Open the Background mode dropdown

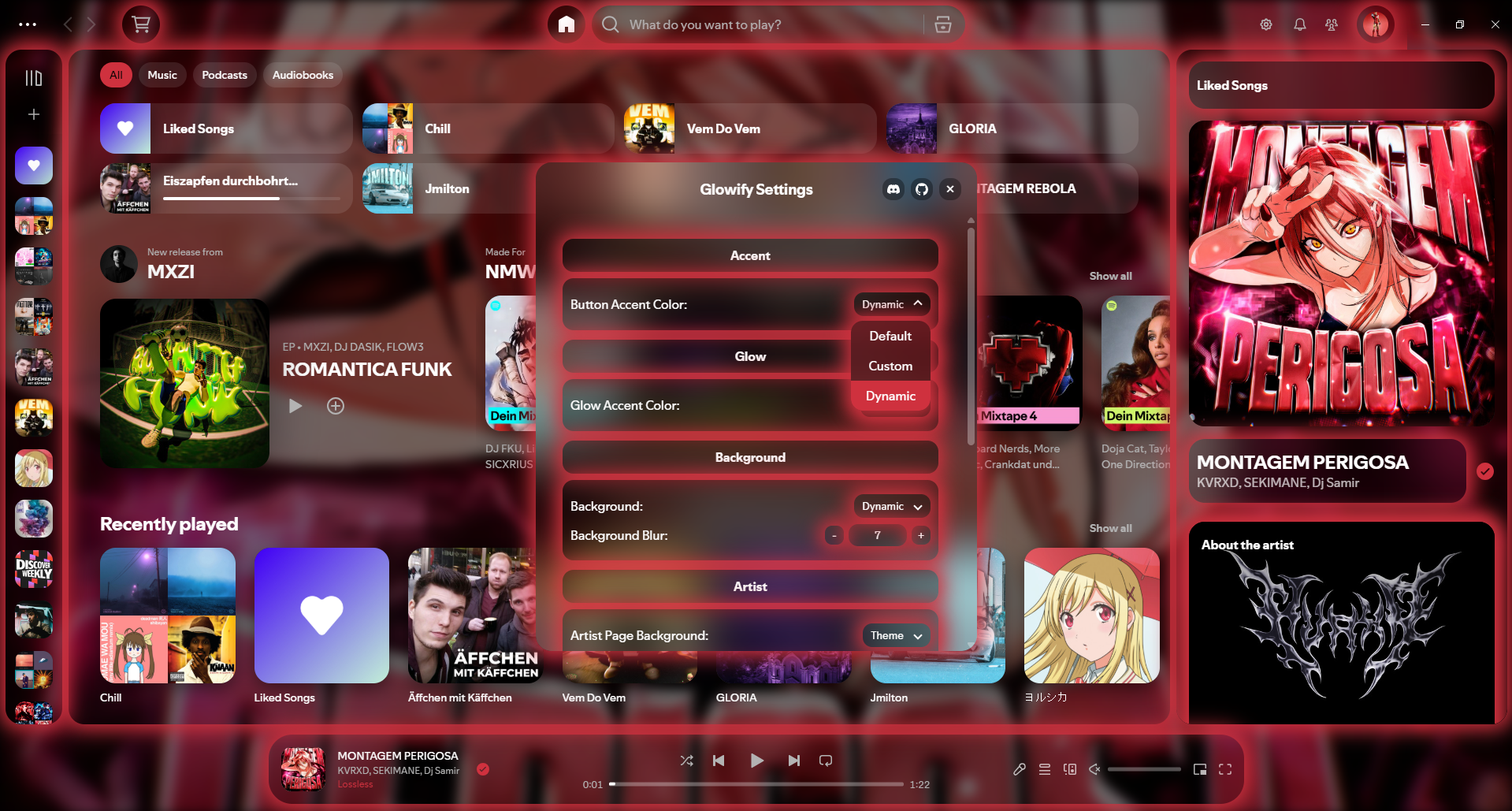890,506
